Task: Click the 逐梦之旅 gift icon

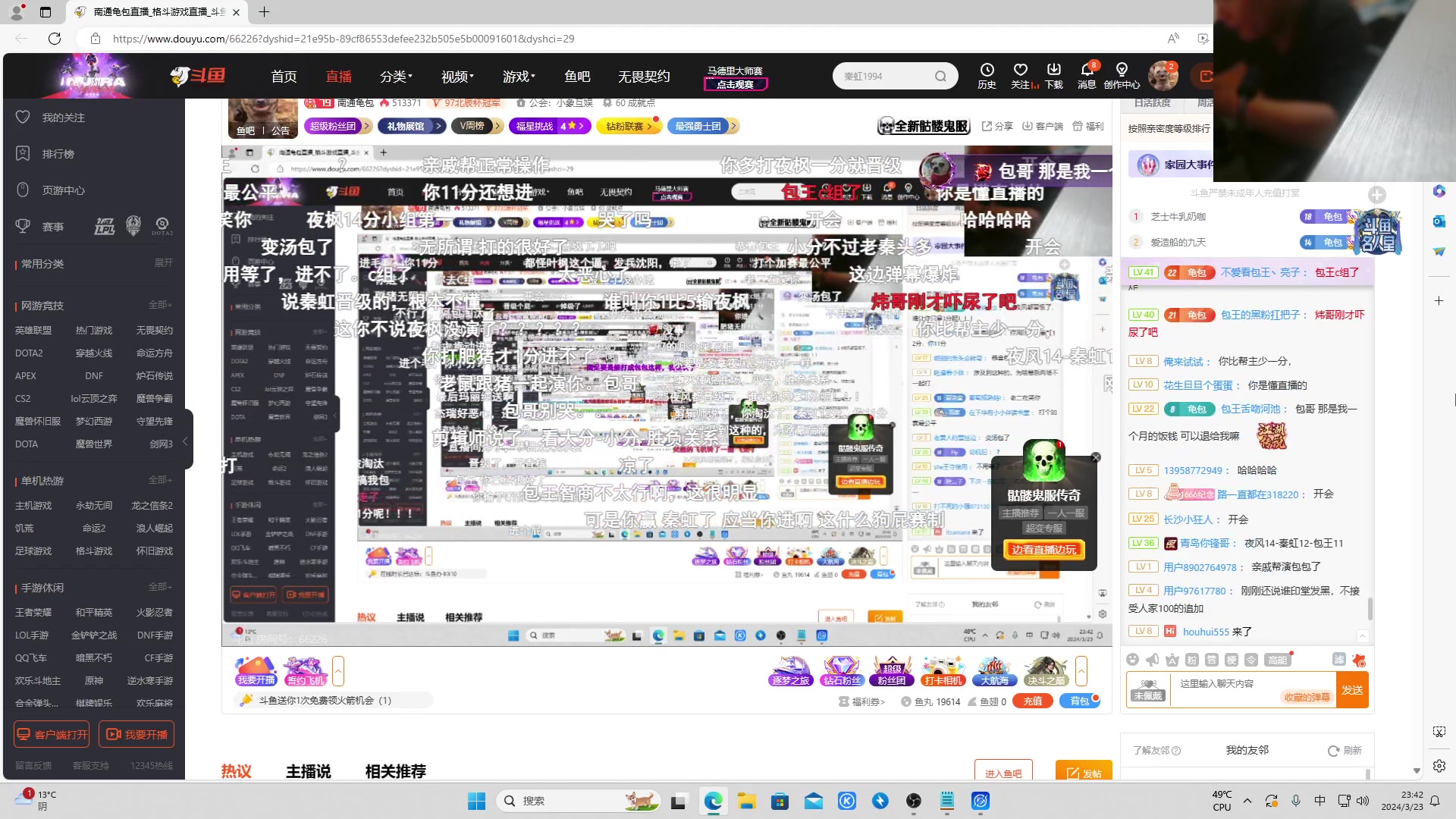Action: coord(791,671)
